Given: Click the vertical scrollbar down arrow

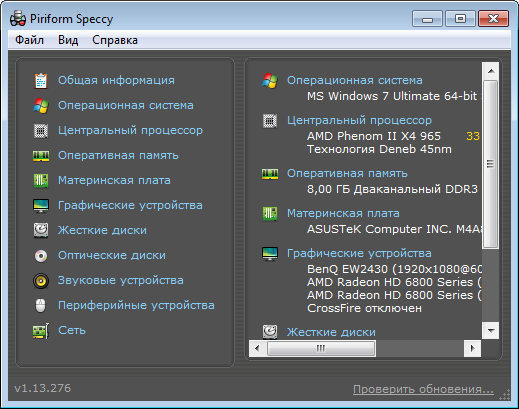Looking at the screenshot, I should coord(491,331).
